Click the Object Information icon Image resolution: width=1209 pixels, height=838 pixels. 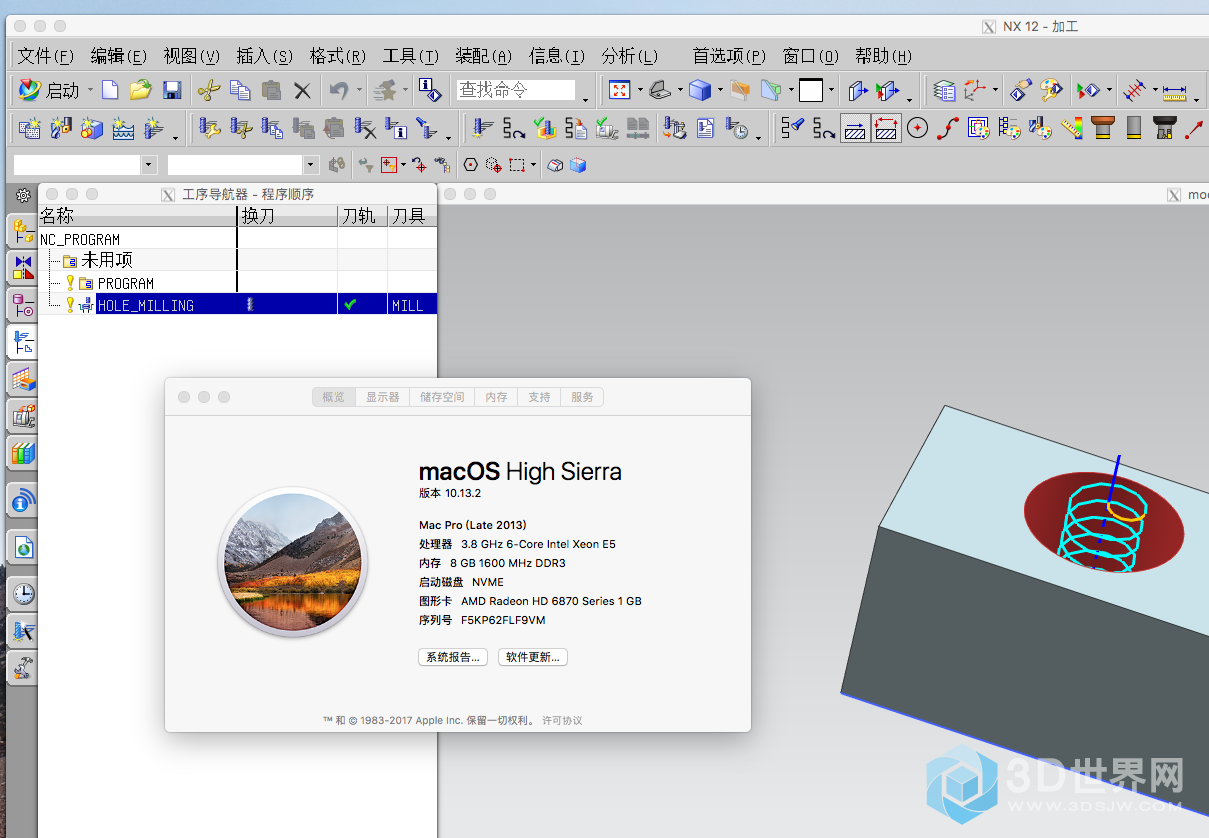pyautogui.click(x=430, y=90)
